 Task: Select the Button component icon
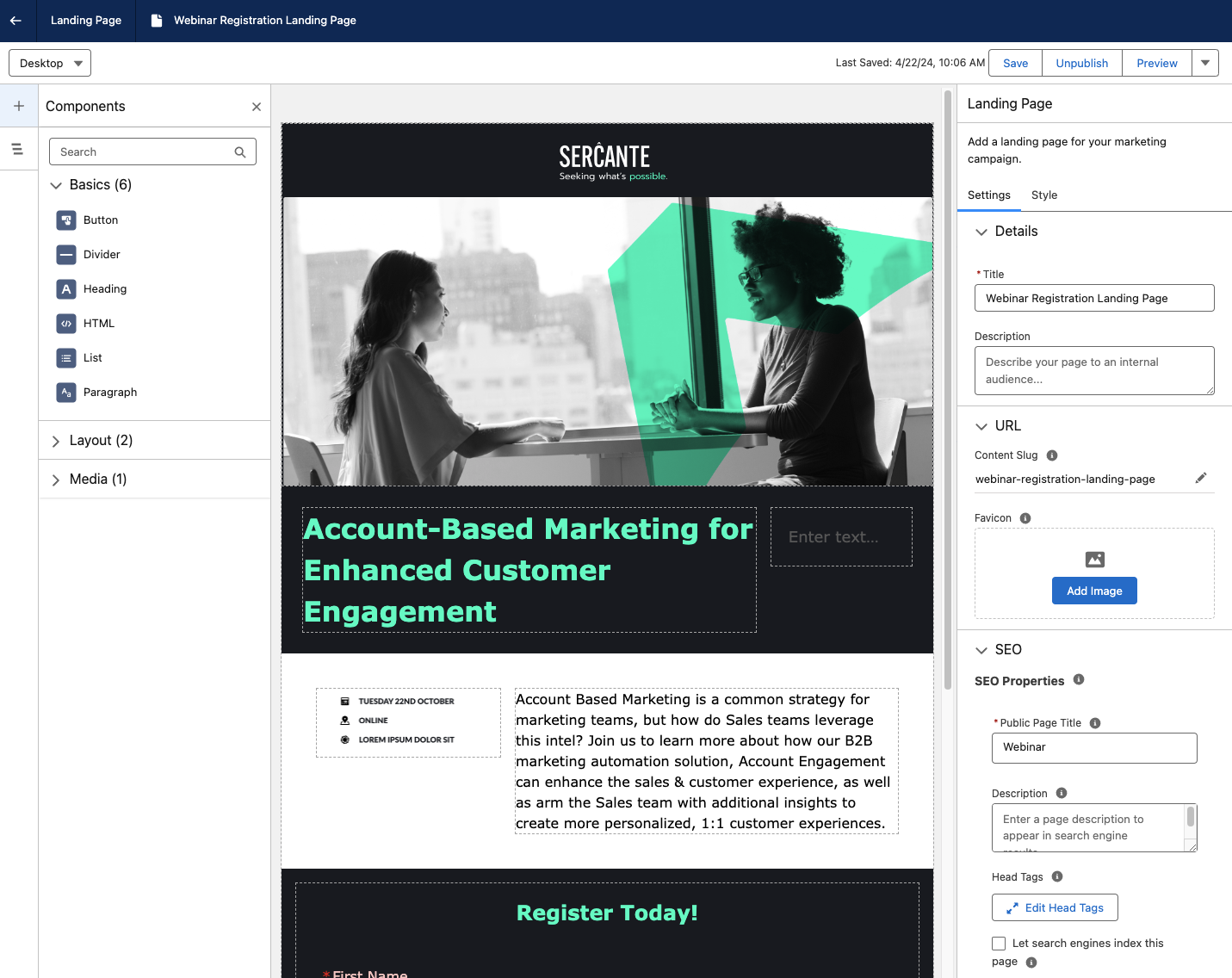point(66,220)
